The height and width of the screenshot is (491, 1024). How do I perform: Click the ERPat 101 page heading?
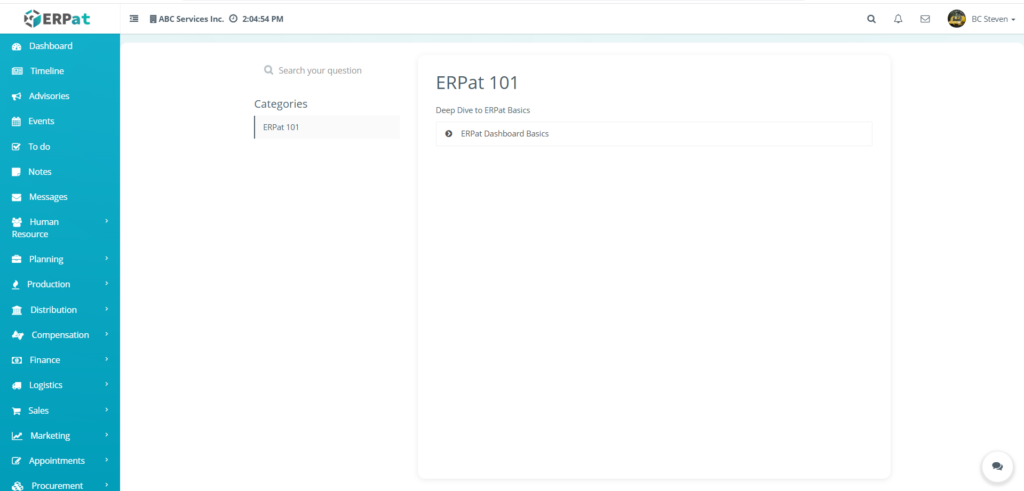click(x=477, y=83)
